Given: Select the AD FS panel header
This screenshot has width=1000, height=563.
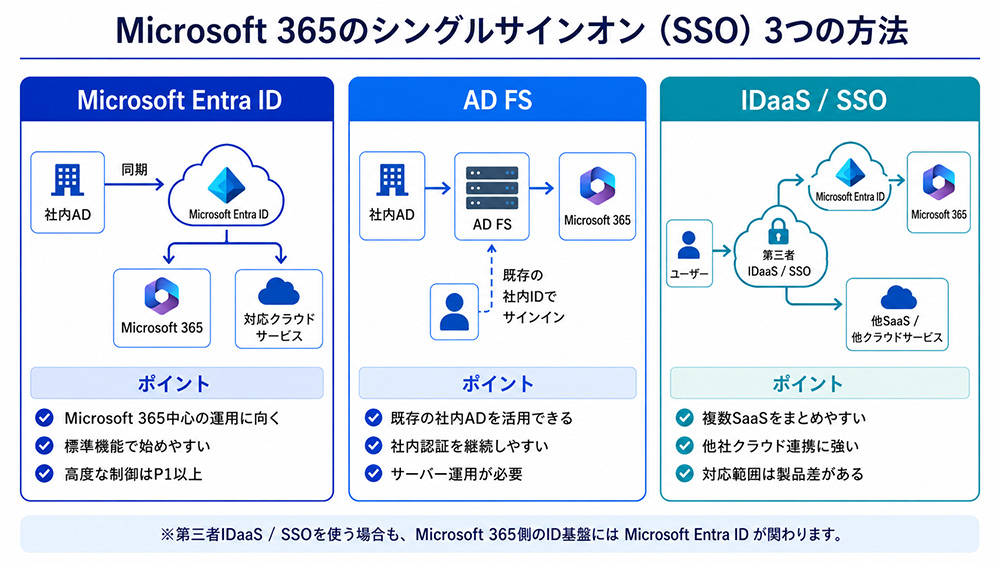Looking at the screenshot, I should click(497, 99).
